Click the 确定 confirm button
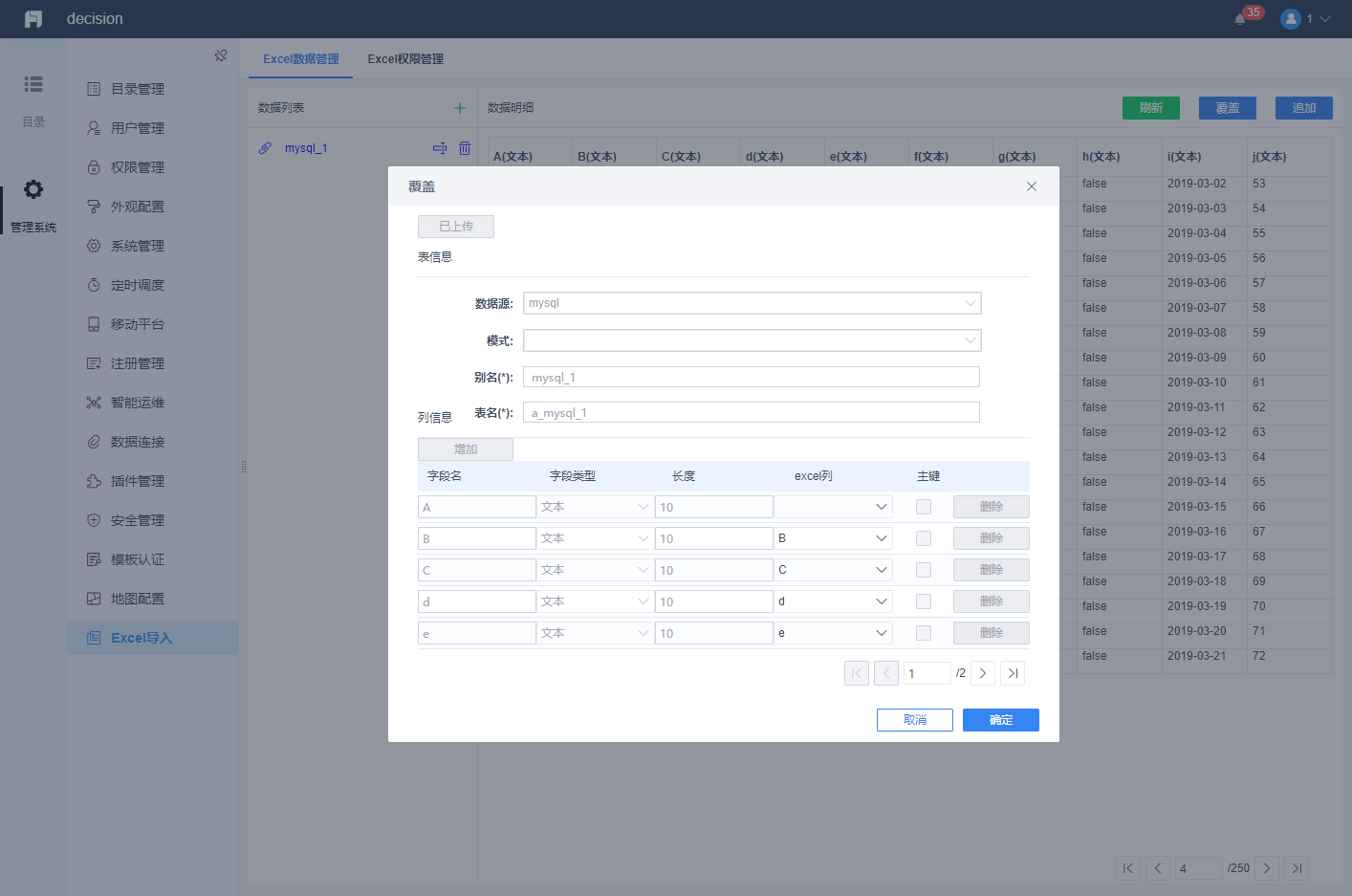The height and width of the screenshot is (896, 1352). 1001,720
